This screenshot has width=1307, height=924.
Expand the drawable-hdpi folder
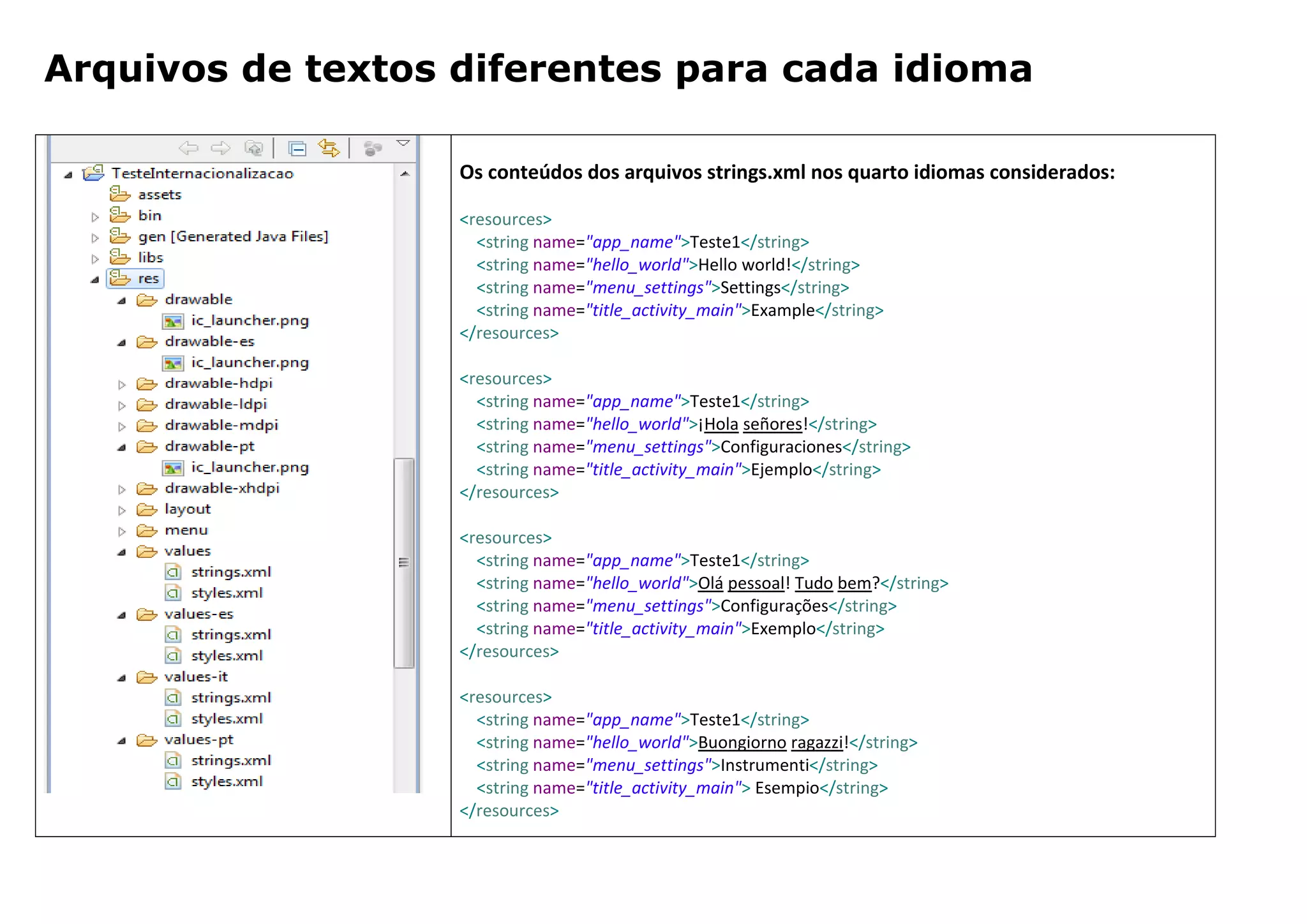(122, 385)
